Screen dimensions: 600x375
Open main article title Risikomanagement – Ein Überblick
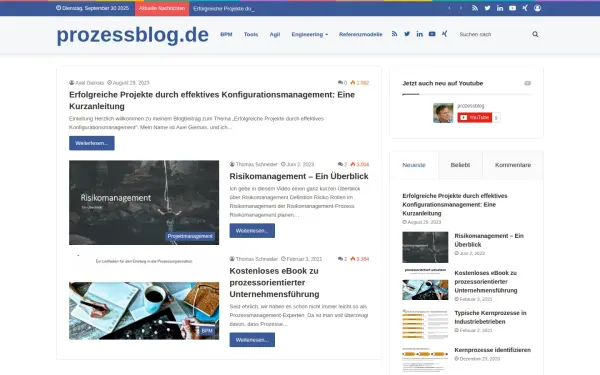pos(299,176)
